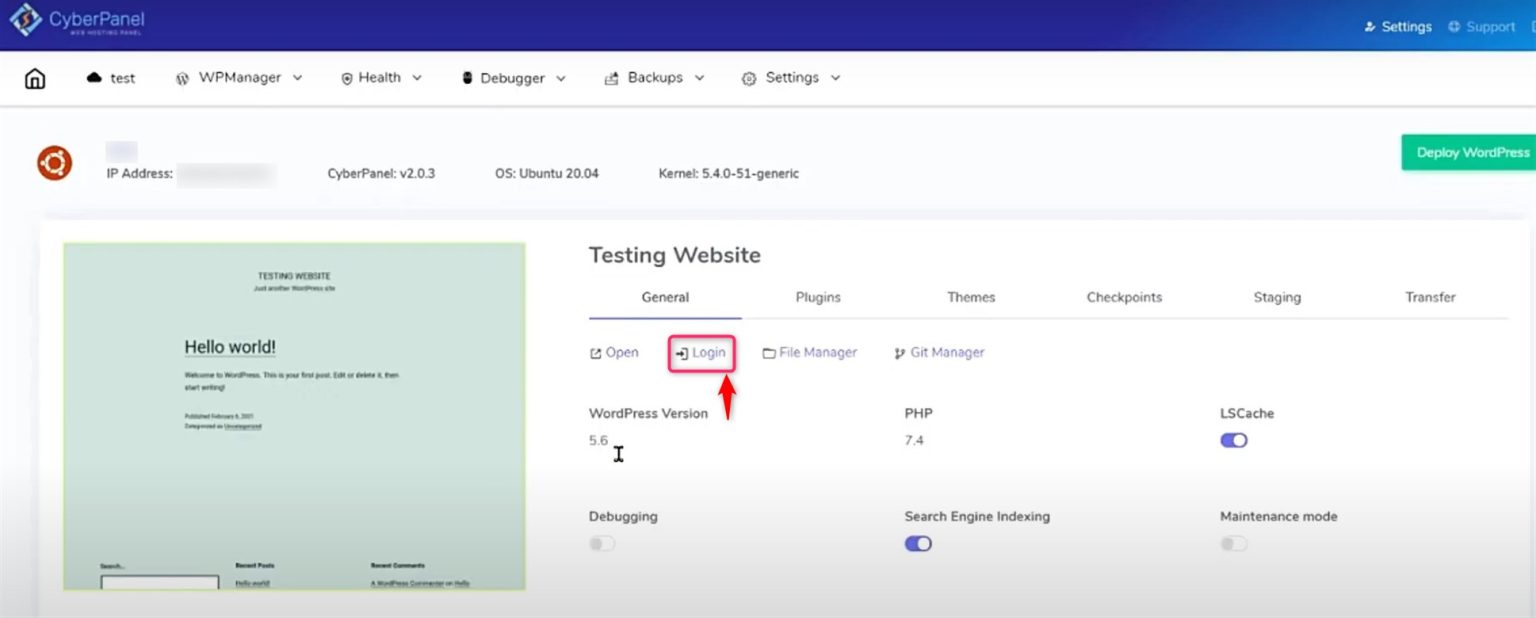Open the Settings dropdown in the navbar
Image resolution: width=1536 pixels, height=618 pixels.
[836, 77]
